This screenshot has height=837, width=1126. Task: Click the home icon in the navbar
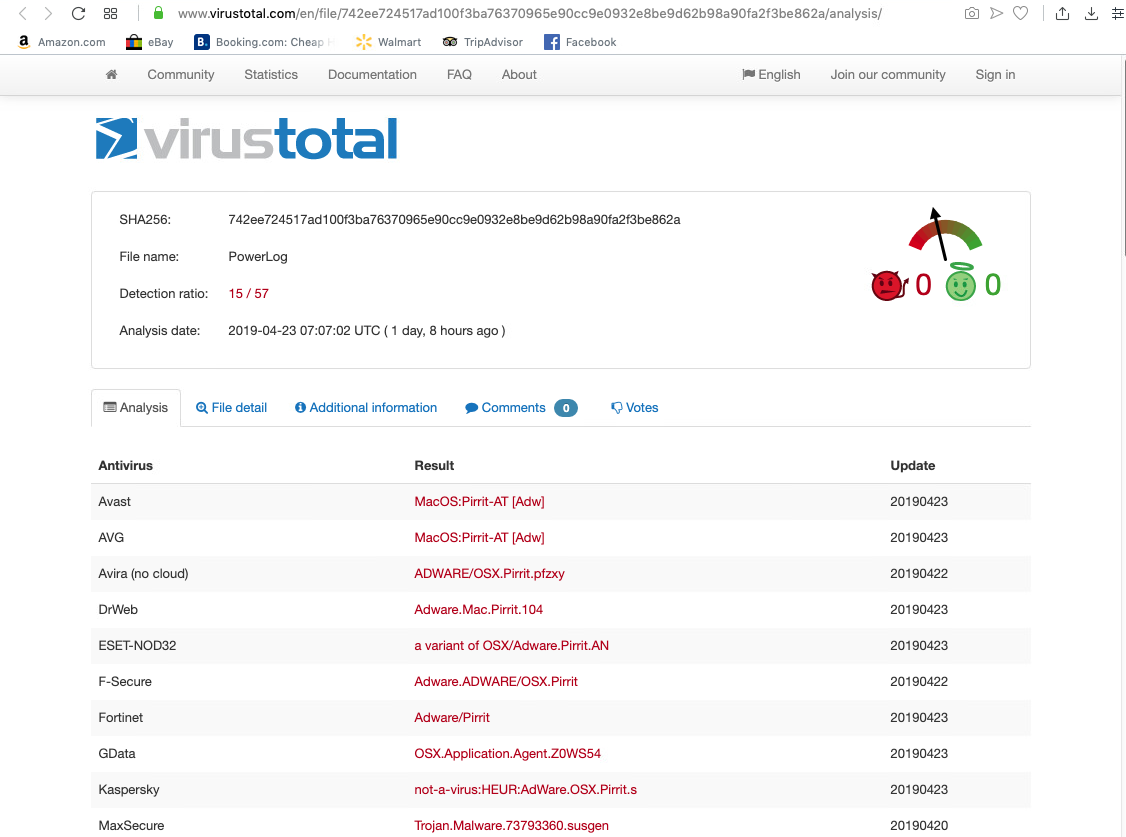click(x=111, y=75)
